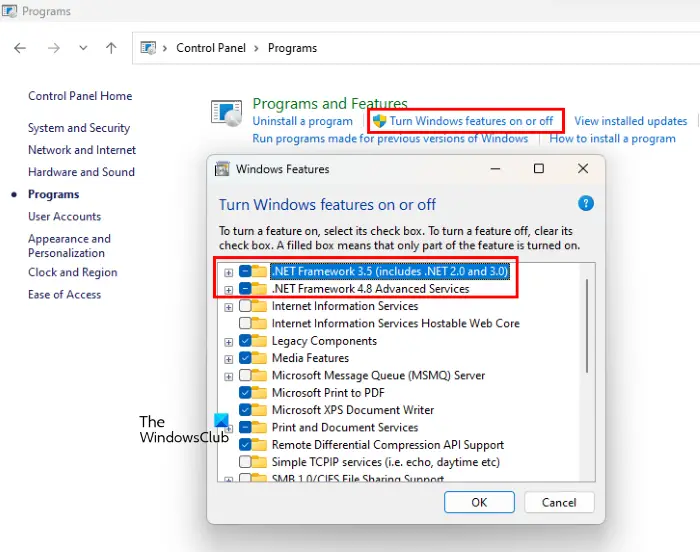Click the features list vertical scrollbar

(x=587, y=326)
